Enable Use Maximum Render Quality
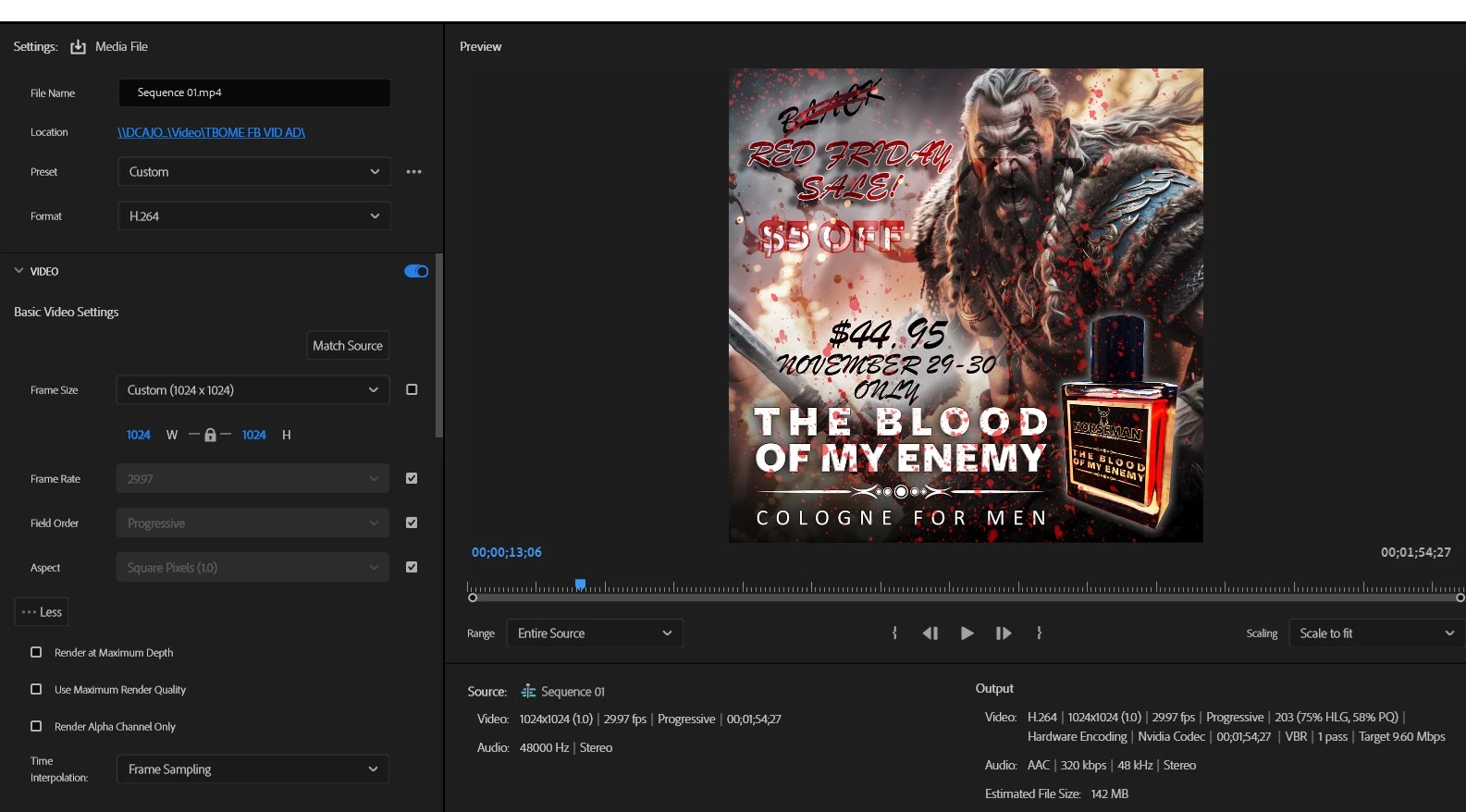 click(36, 690)
